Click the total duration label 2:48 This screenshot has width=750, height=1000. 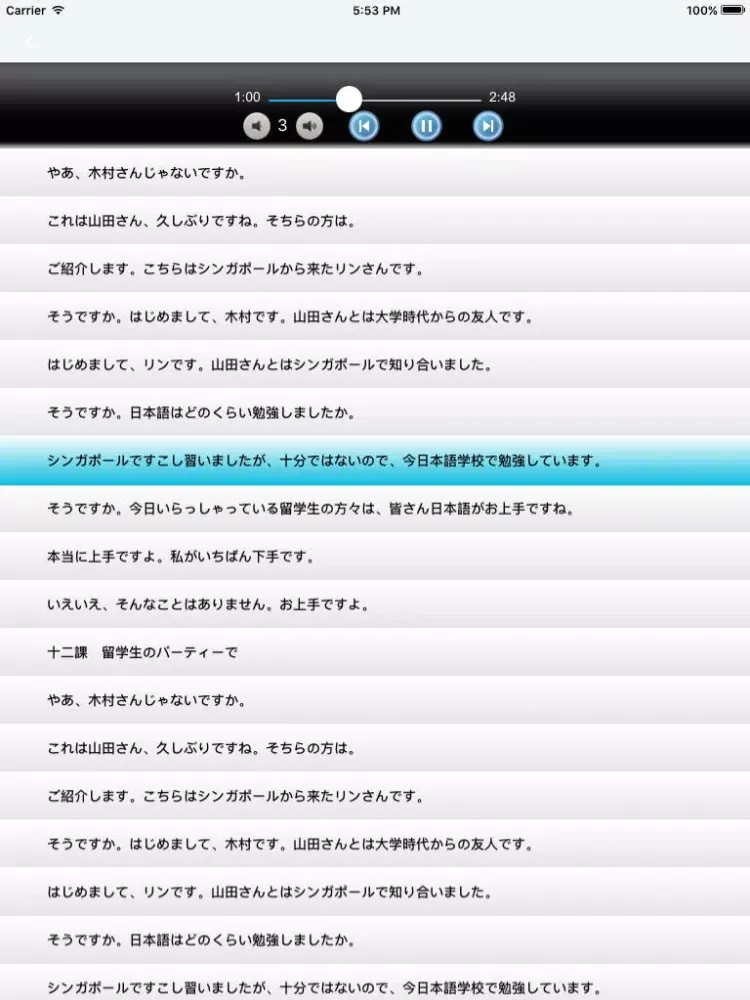502,97
